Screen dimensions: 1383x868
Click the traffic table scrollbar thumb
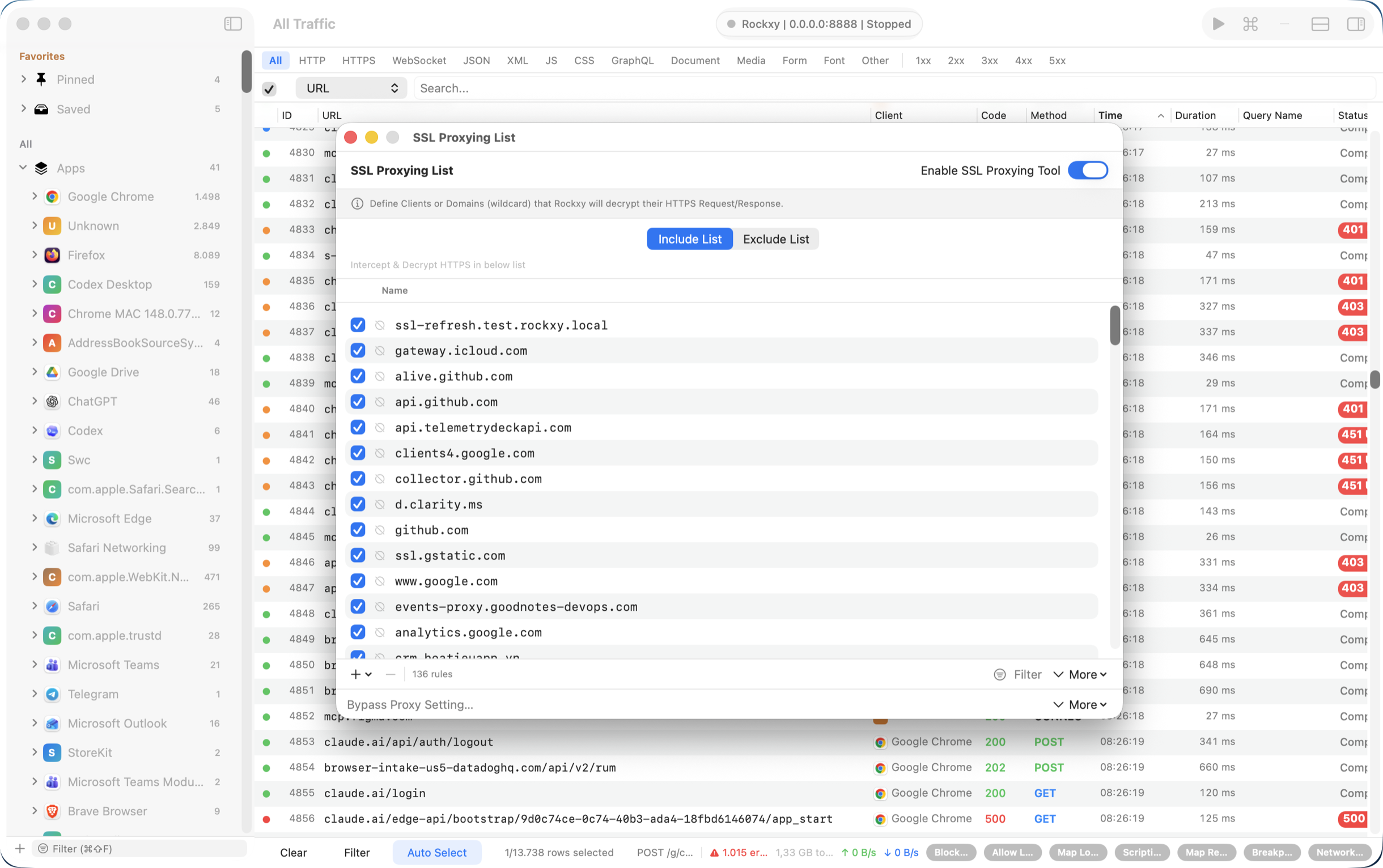pos(1374,380)
